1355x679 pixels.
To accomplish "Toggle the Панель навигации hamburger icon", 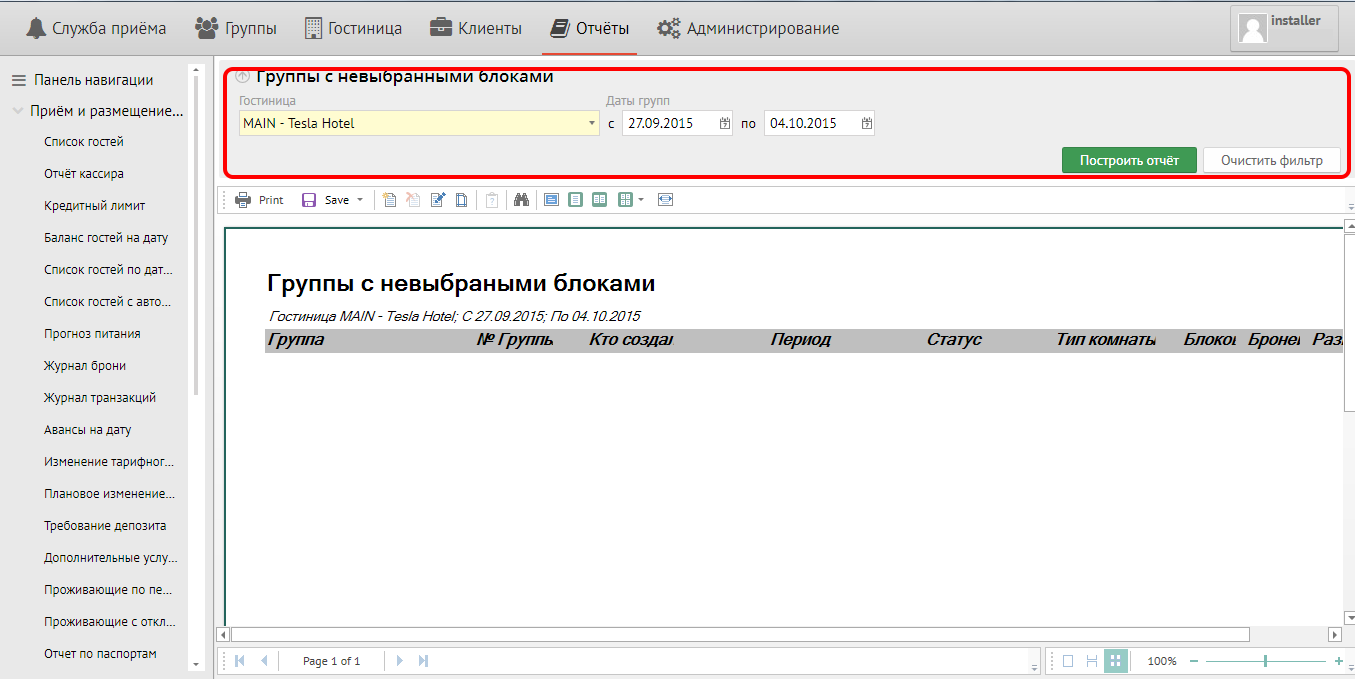I will tap(18, 80).
